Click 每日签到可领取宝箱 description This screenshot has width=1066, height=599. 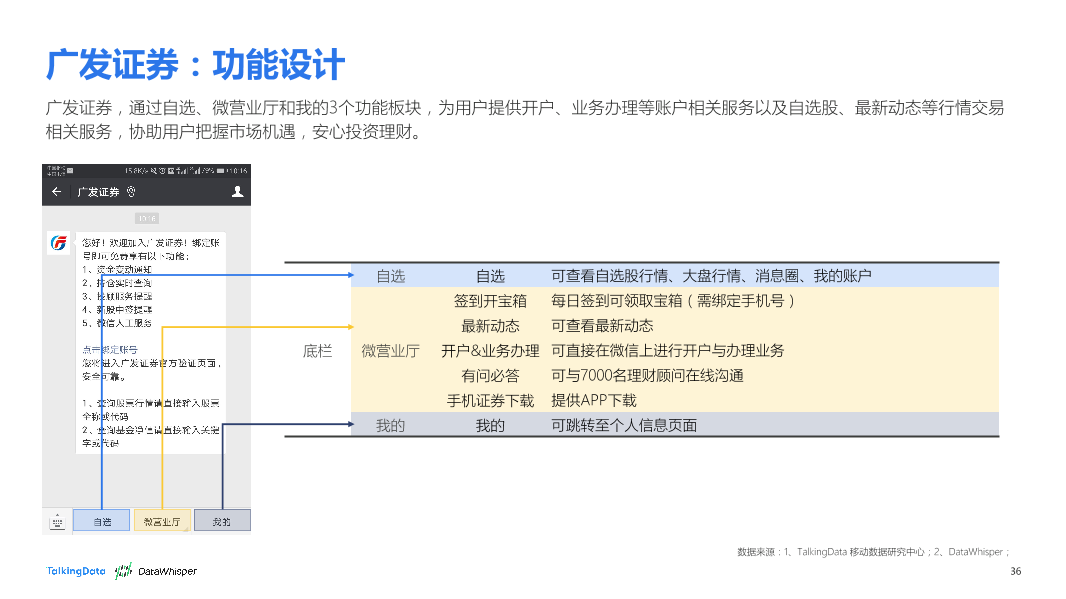coord(673,301)
